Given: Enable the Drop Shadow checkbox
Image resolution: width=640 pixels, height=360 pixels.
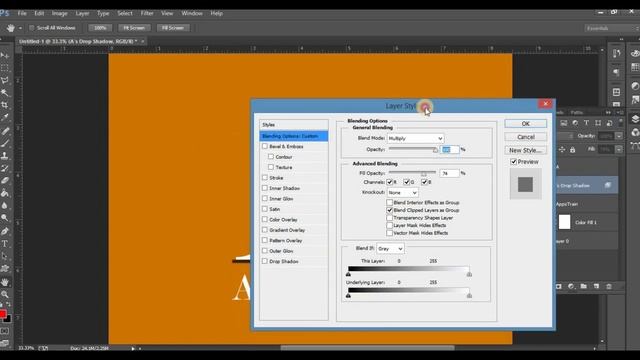Looking at the screenshot, I should [x=265, y=261].
